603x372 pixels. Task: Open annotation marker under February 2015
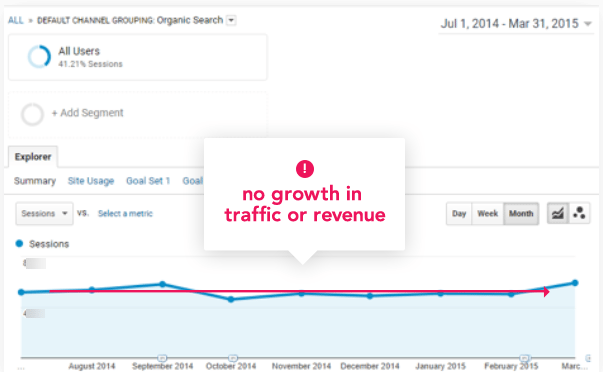(525, 358)
